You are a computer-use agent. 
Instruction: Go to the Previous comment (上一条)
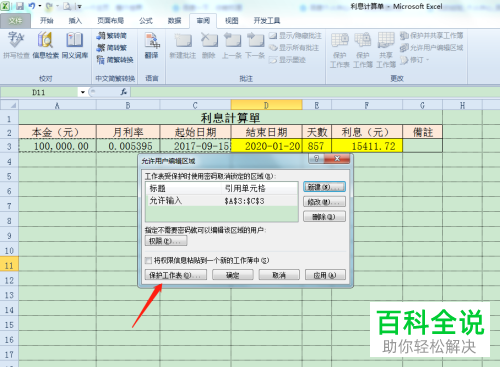click(232, 45)
